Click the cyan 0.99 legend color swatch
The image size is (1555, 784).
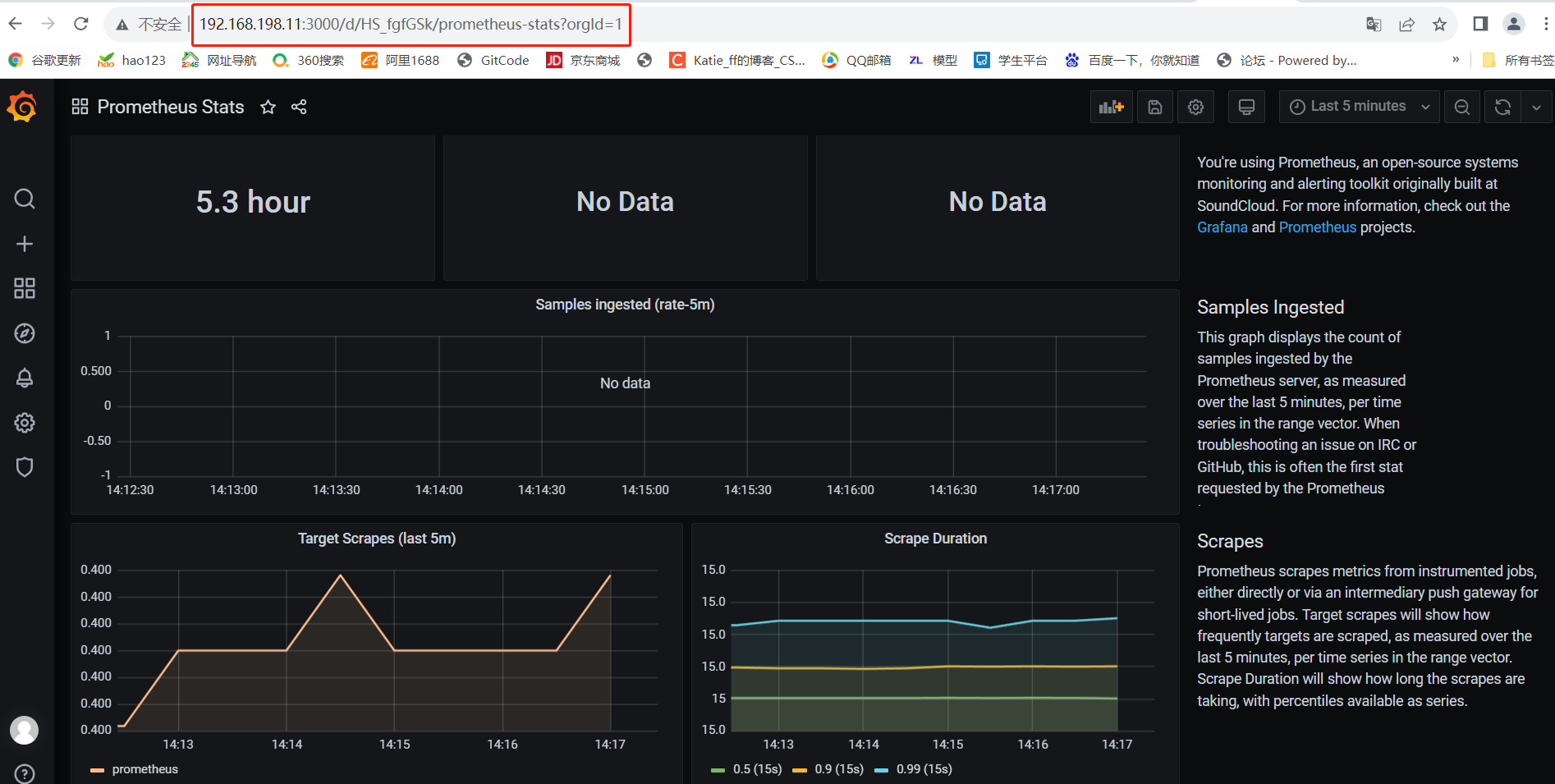pos(882,770)
